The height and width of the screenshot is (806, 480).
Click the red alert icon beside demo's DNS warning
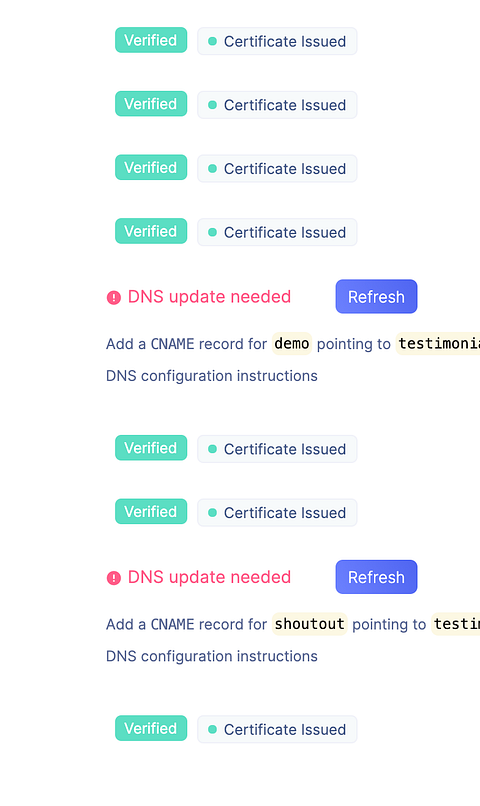click(114, 298)
